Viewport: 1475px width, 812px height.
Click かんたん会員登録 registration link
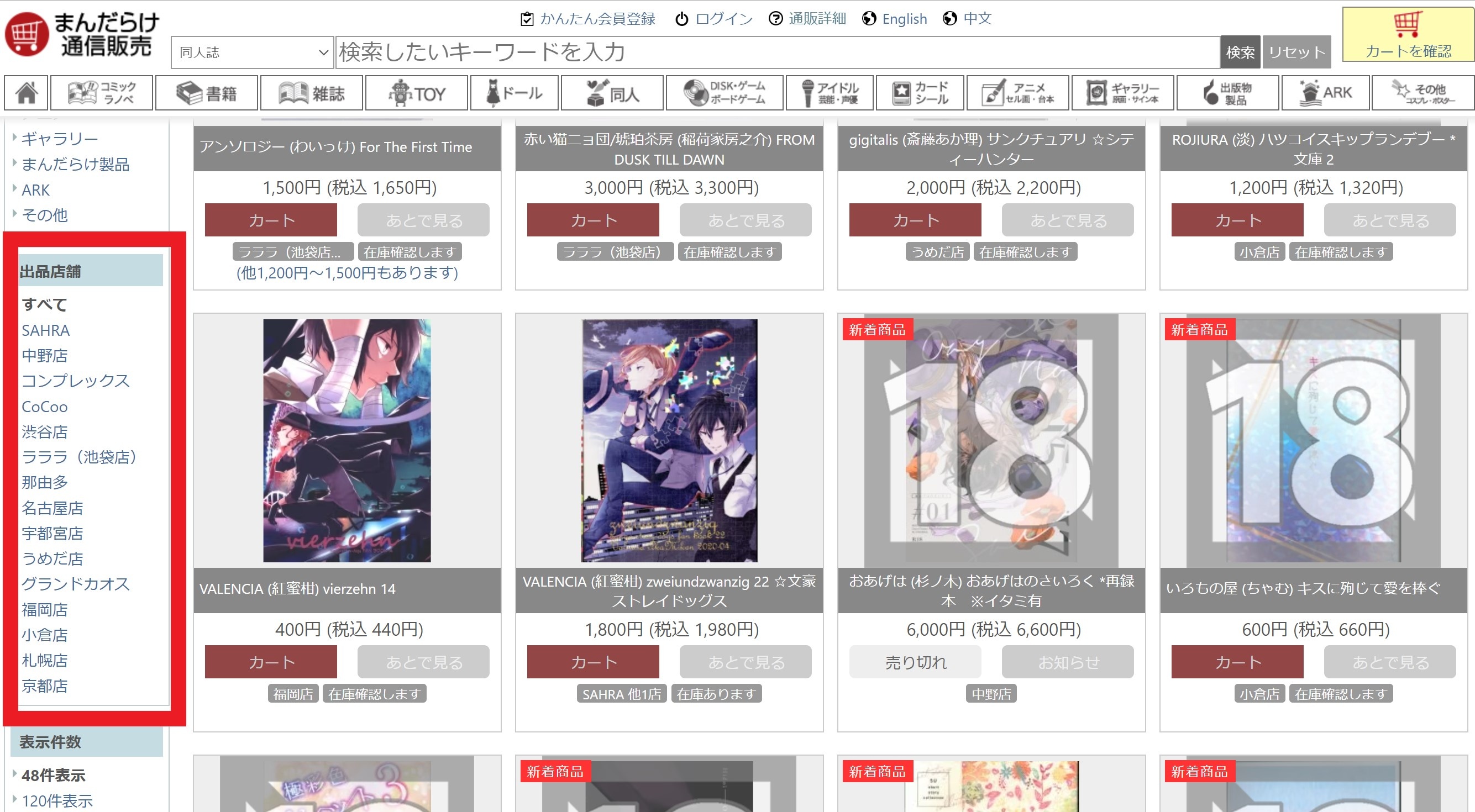point(587,19)
